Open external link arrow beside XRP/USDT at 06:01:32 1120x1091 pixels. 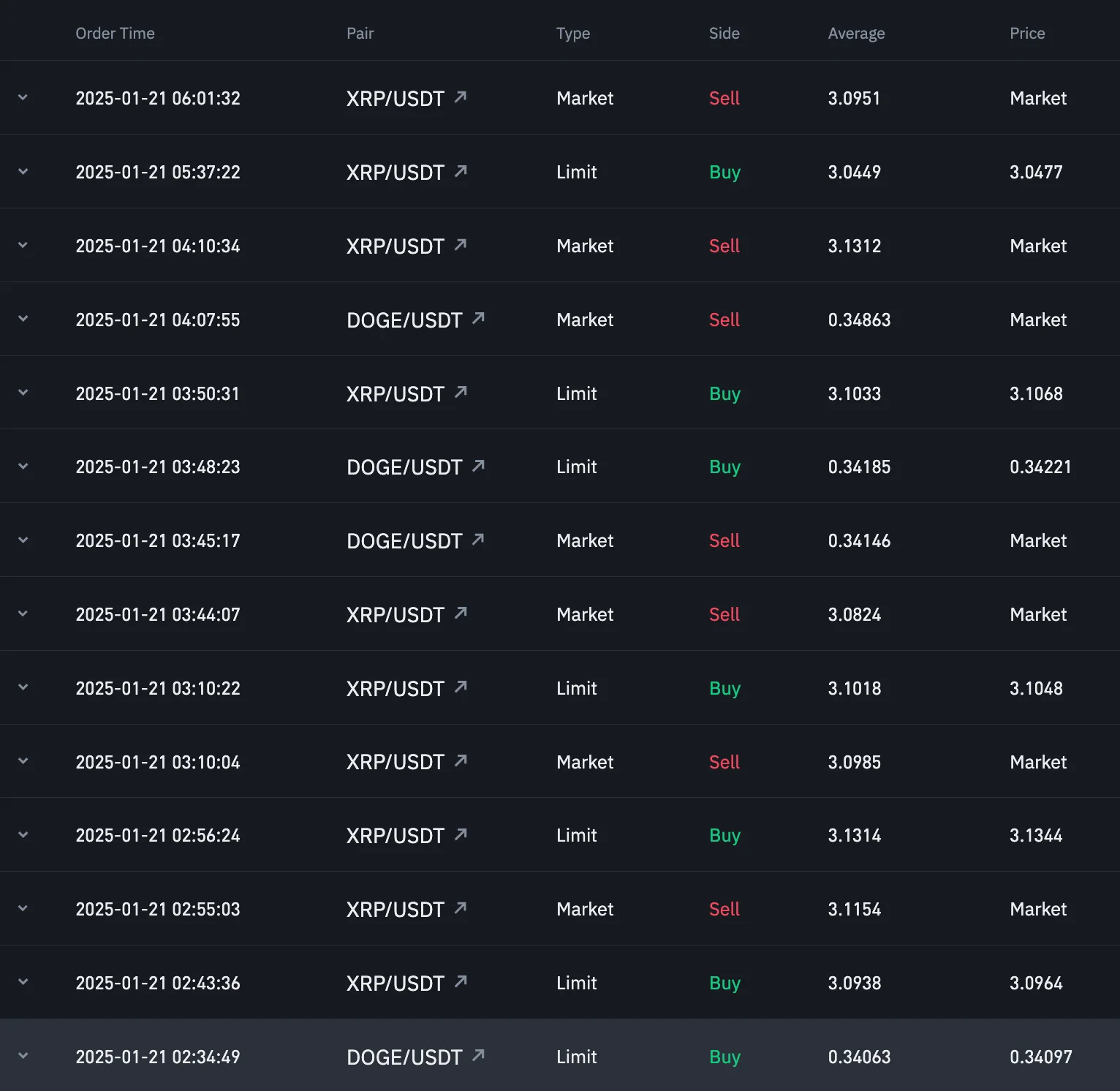click(x=461, y=97)
